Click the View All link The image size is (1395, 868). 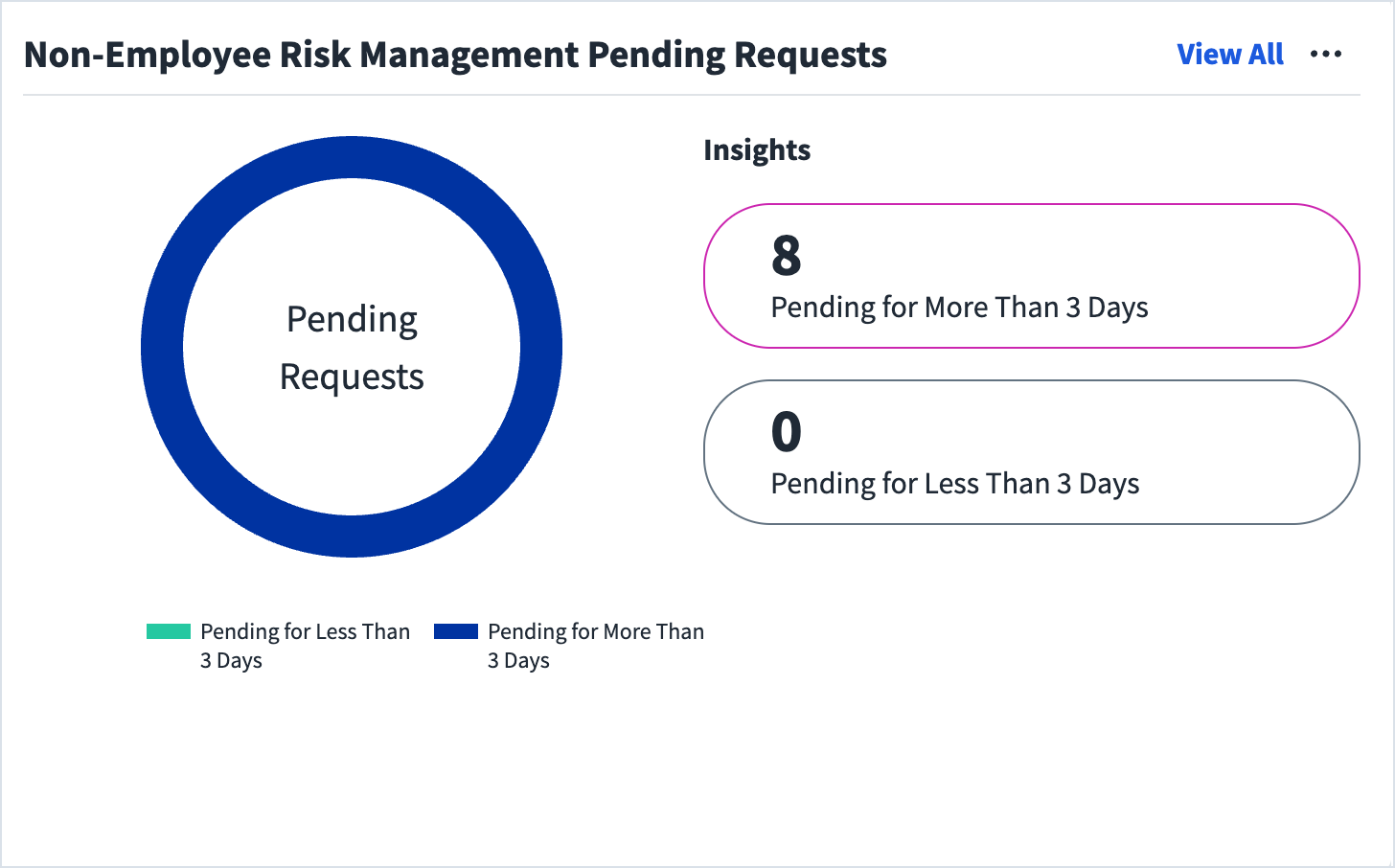(x=1230, y=55)
